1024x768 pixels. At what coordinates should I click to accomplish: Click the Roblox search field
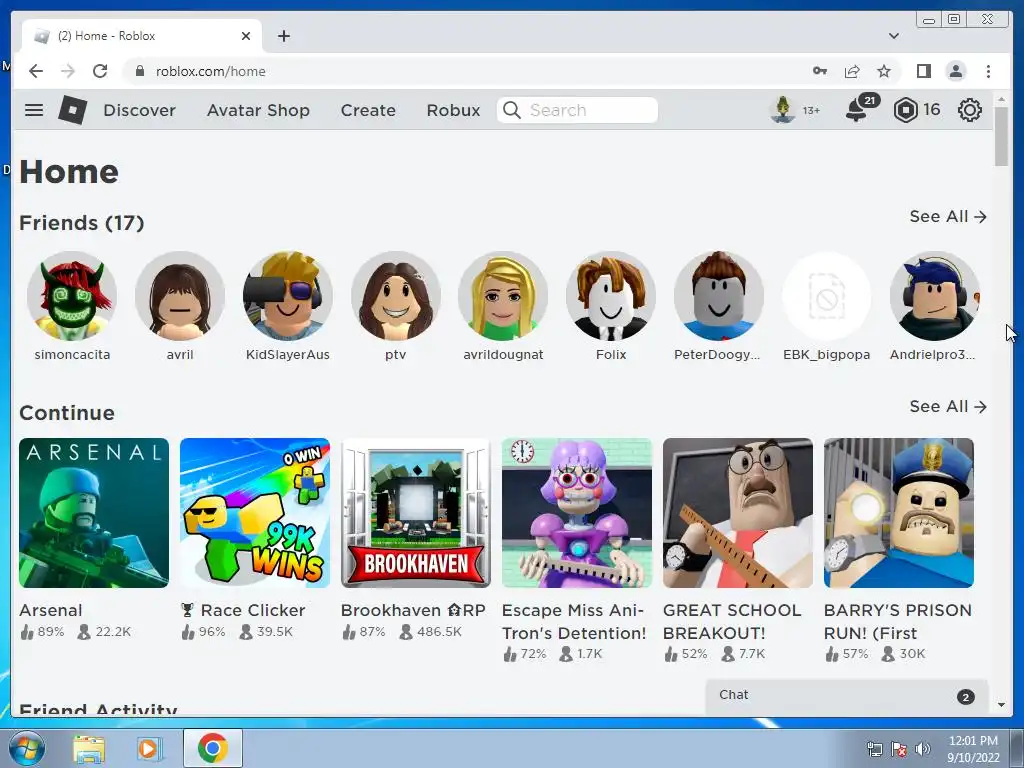[577, 110]
